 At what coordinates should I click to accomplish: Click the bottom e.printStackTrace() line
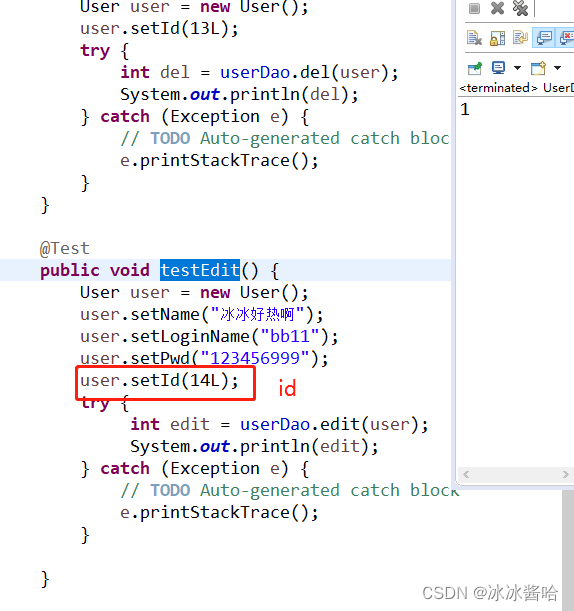coord(219,513)
